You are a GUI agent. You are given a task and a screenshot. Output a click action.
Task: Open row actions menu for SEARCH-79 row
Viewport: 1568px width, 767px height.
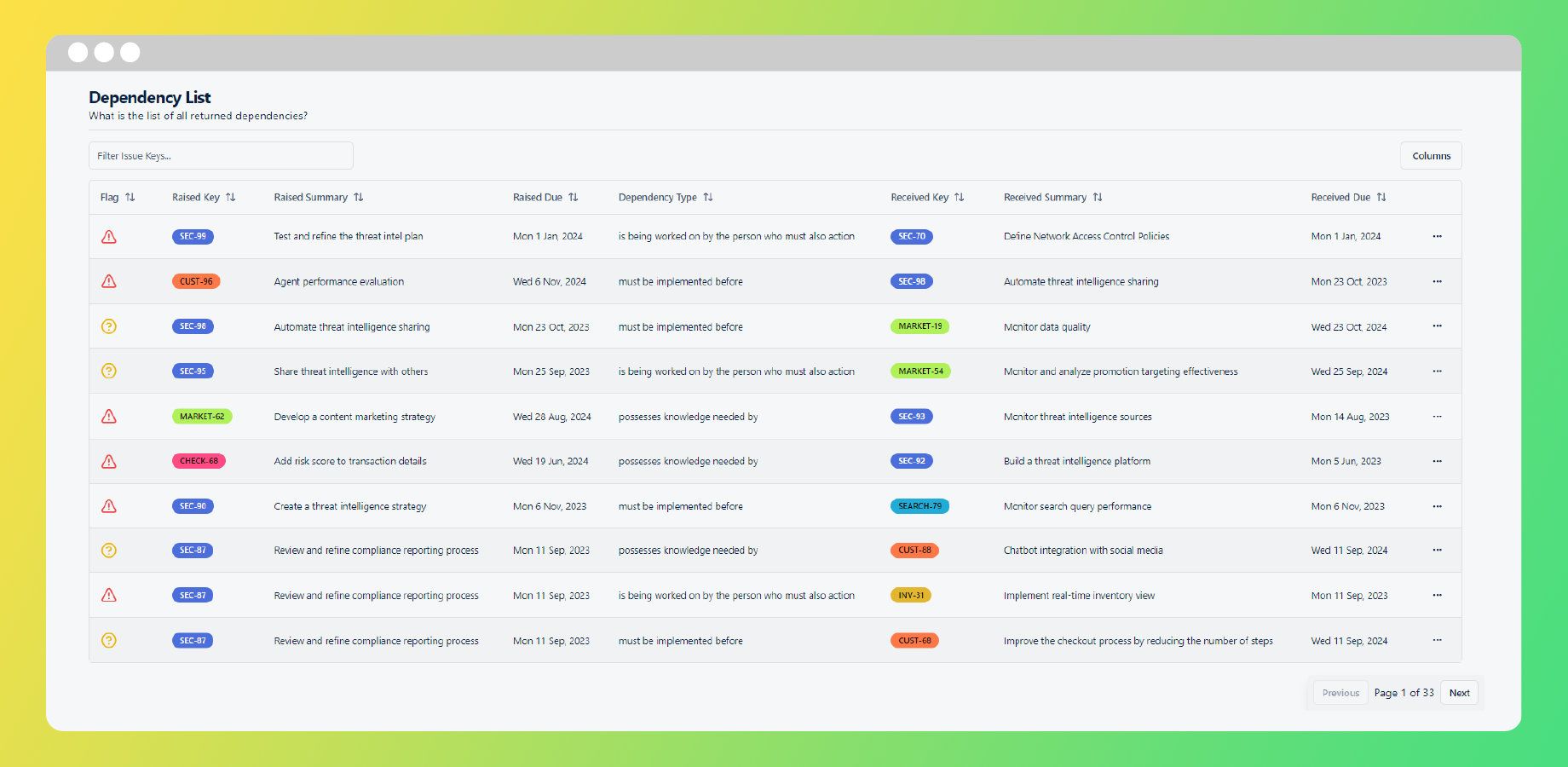tap(1438, 506)
